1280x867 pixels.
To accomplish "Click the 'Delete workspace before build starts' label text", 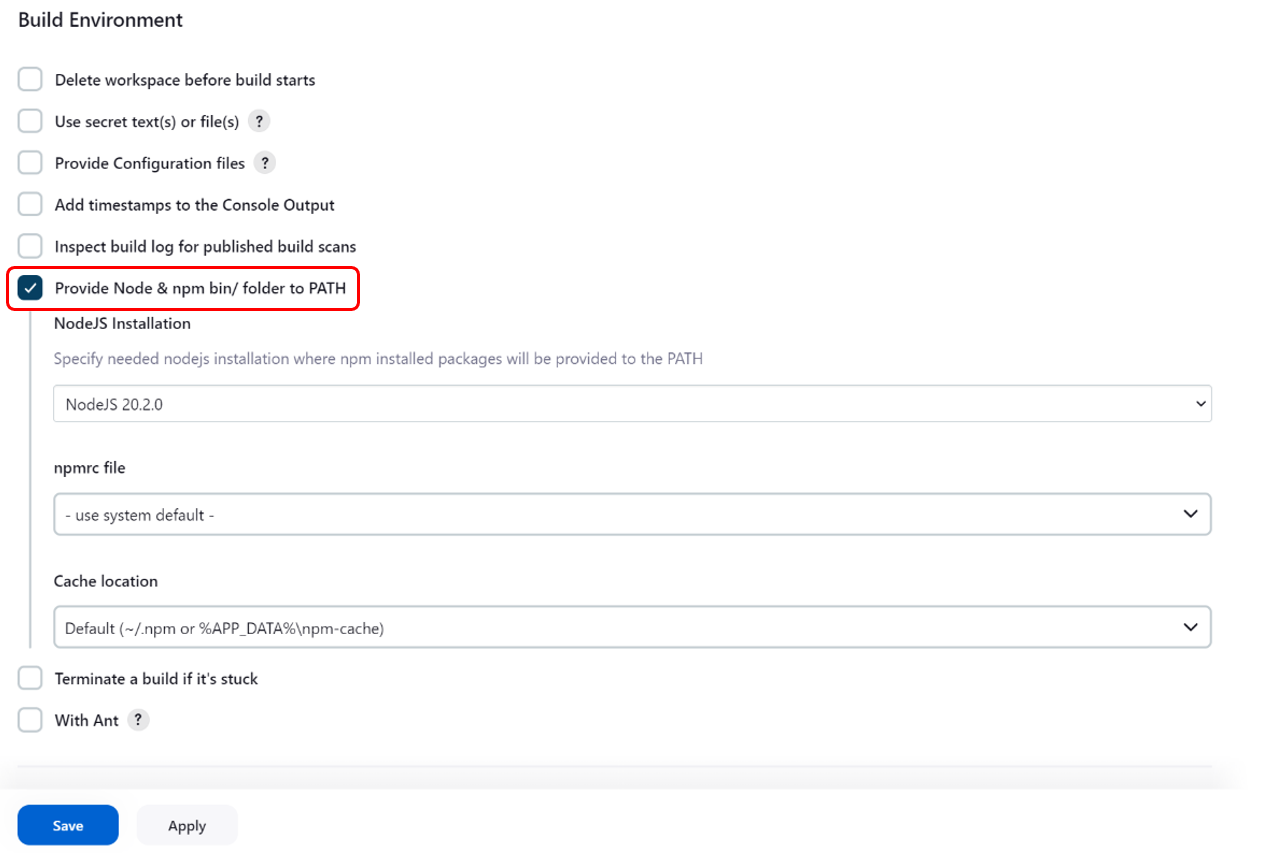I will 185,80.
